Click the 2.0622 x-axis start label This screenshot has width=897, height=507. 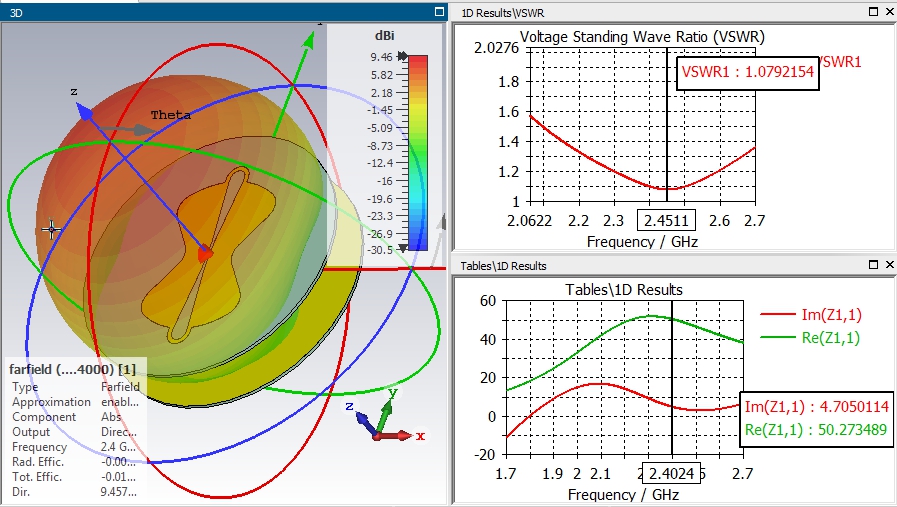[529, 221]
